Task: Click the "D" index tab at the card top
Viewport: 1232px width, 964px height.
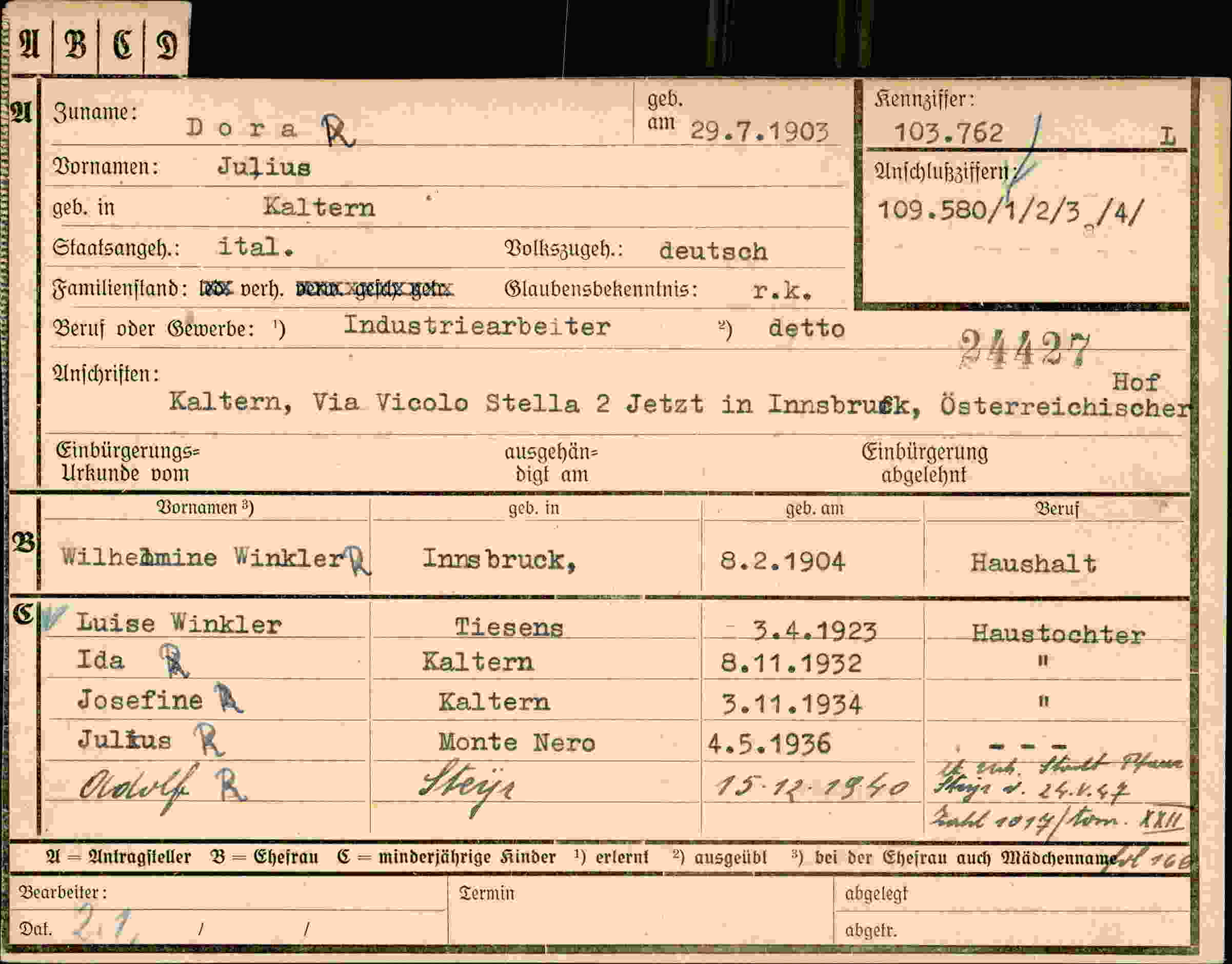Action: click(166, 44)
